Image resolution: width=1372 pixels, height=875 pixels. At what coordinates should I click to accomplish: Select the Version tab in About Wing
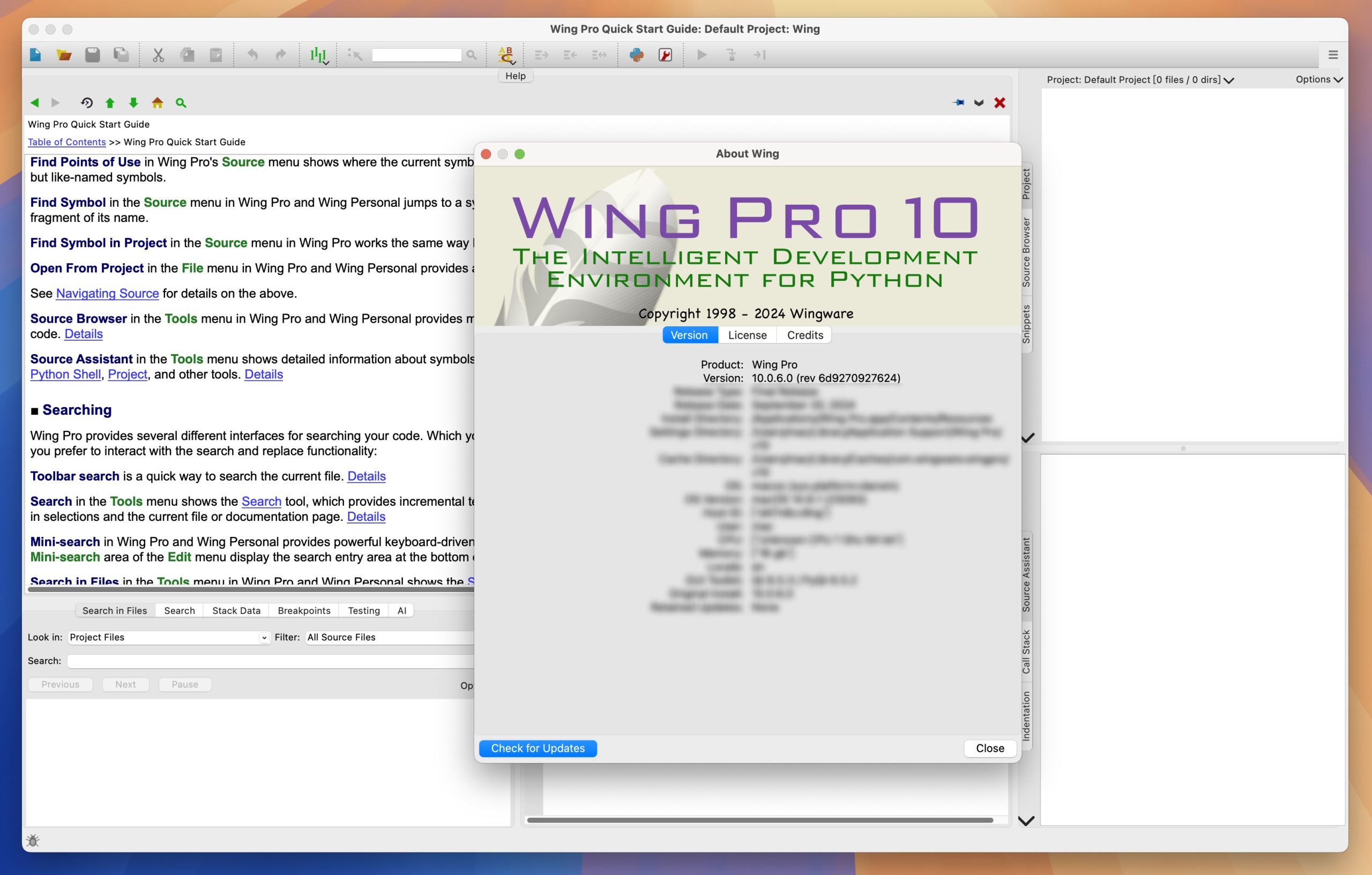(689, 335)
